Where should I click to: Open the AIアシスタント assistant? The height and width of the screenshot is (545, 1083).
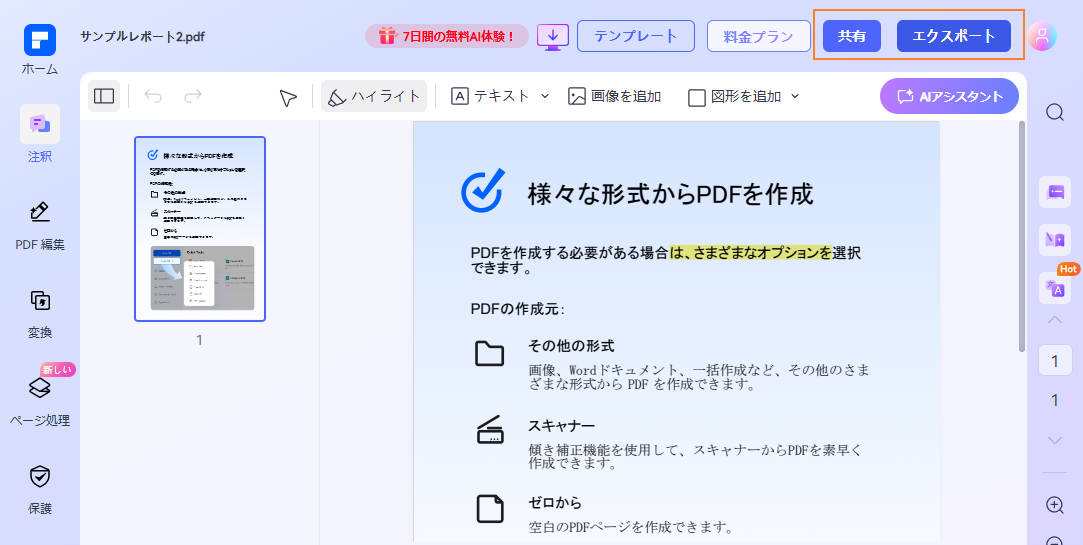point(949,96)
